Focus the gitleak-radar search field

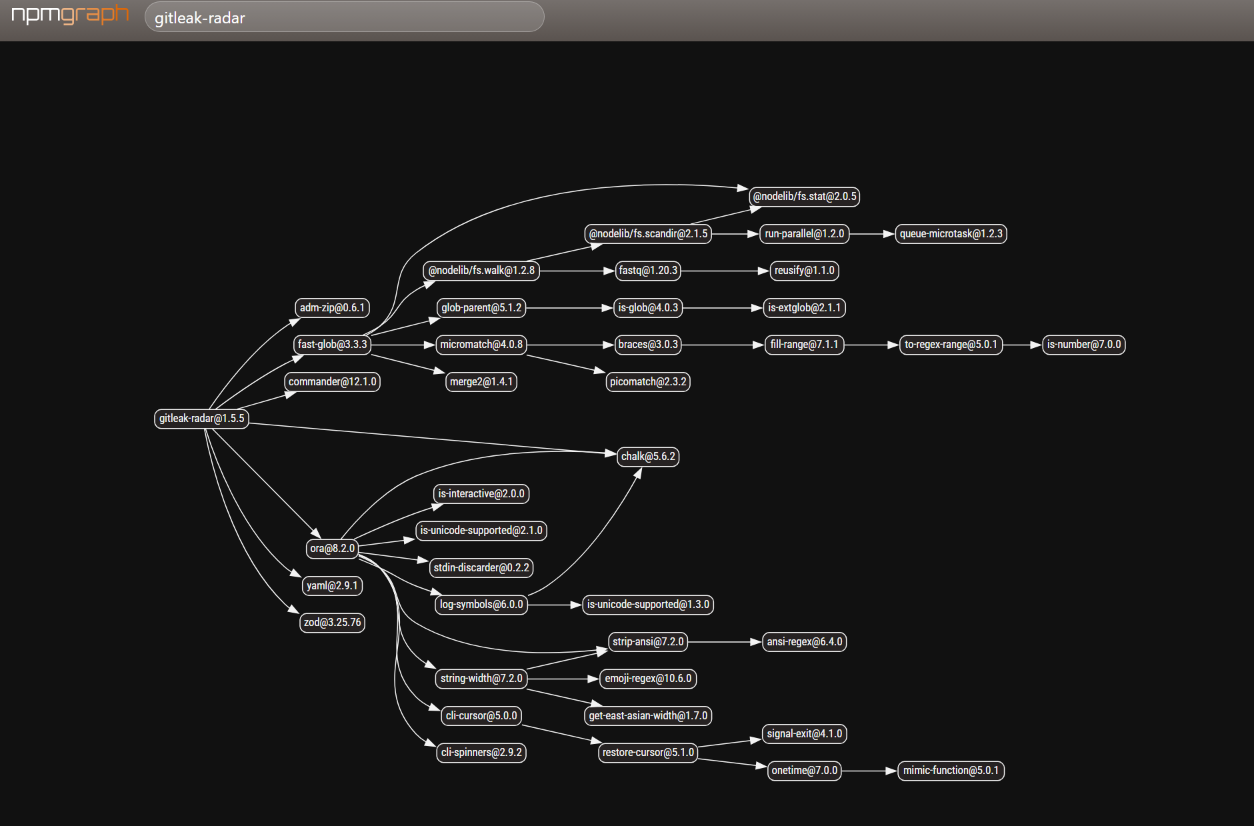coord(345,17)
